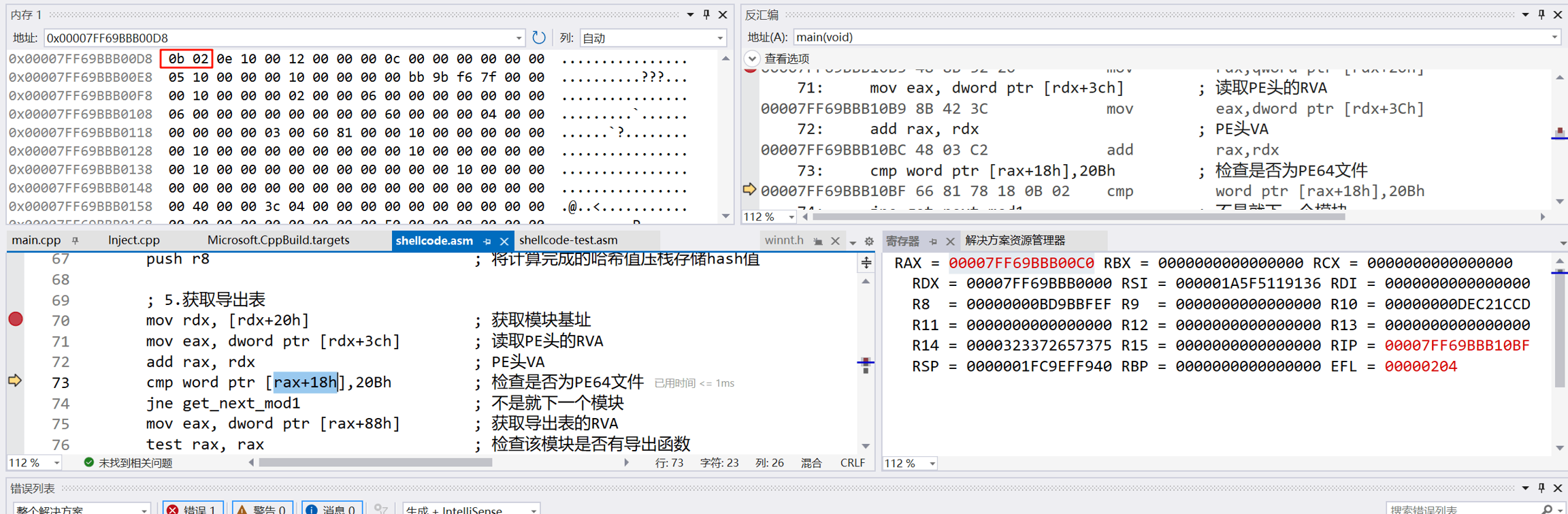Close the shellcode.asm tab
The height and width of the screenshot is (514, 1568).
click(504, 241)
